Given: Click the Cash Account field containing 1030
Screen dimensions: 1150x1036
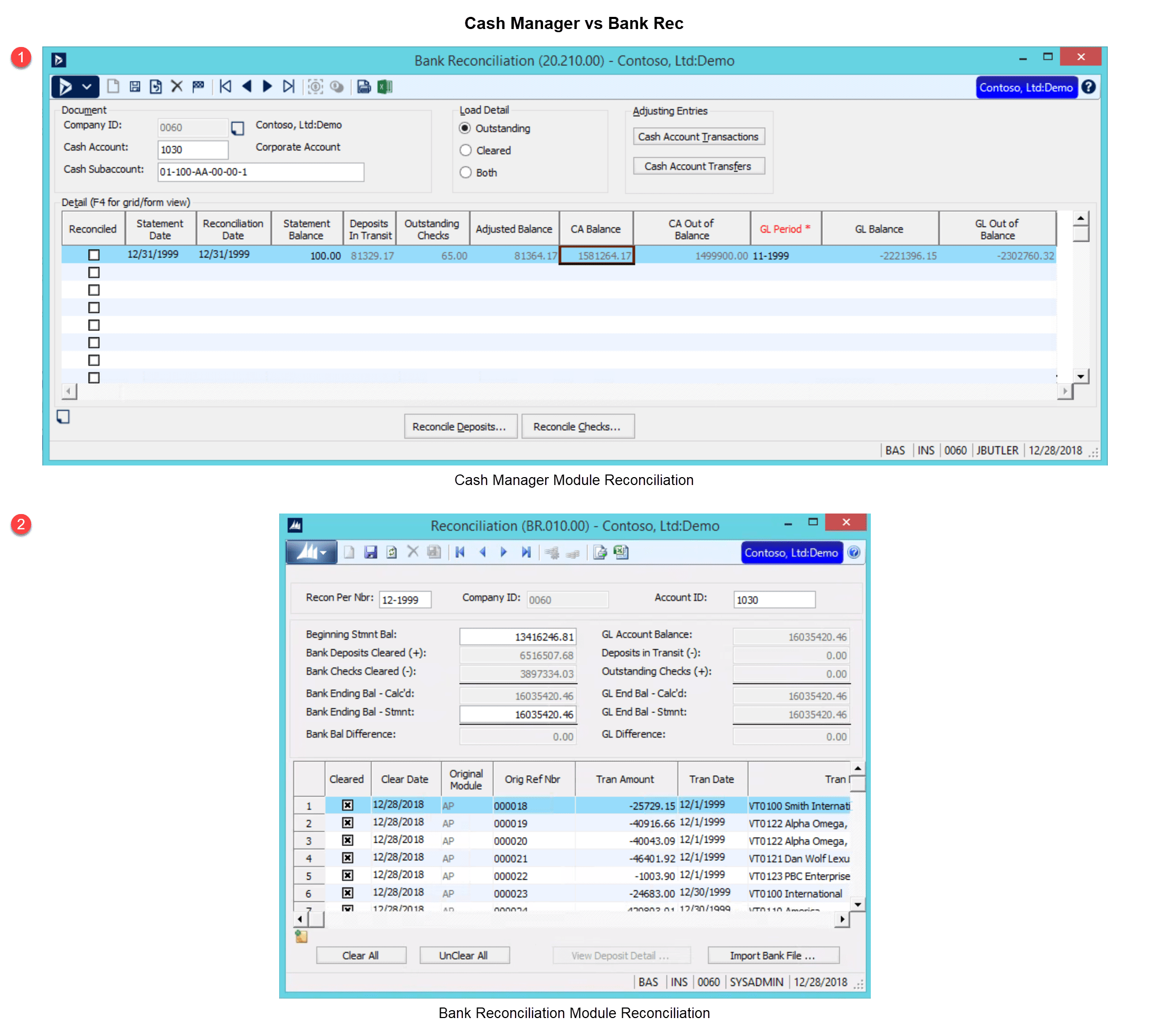Looking at the screenshot, I should [x=193, y=150].
